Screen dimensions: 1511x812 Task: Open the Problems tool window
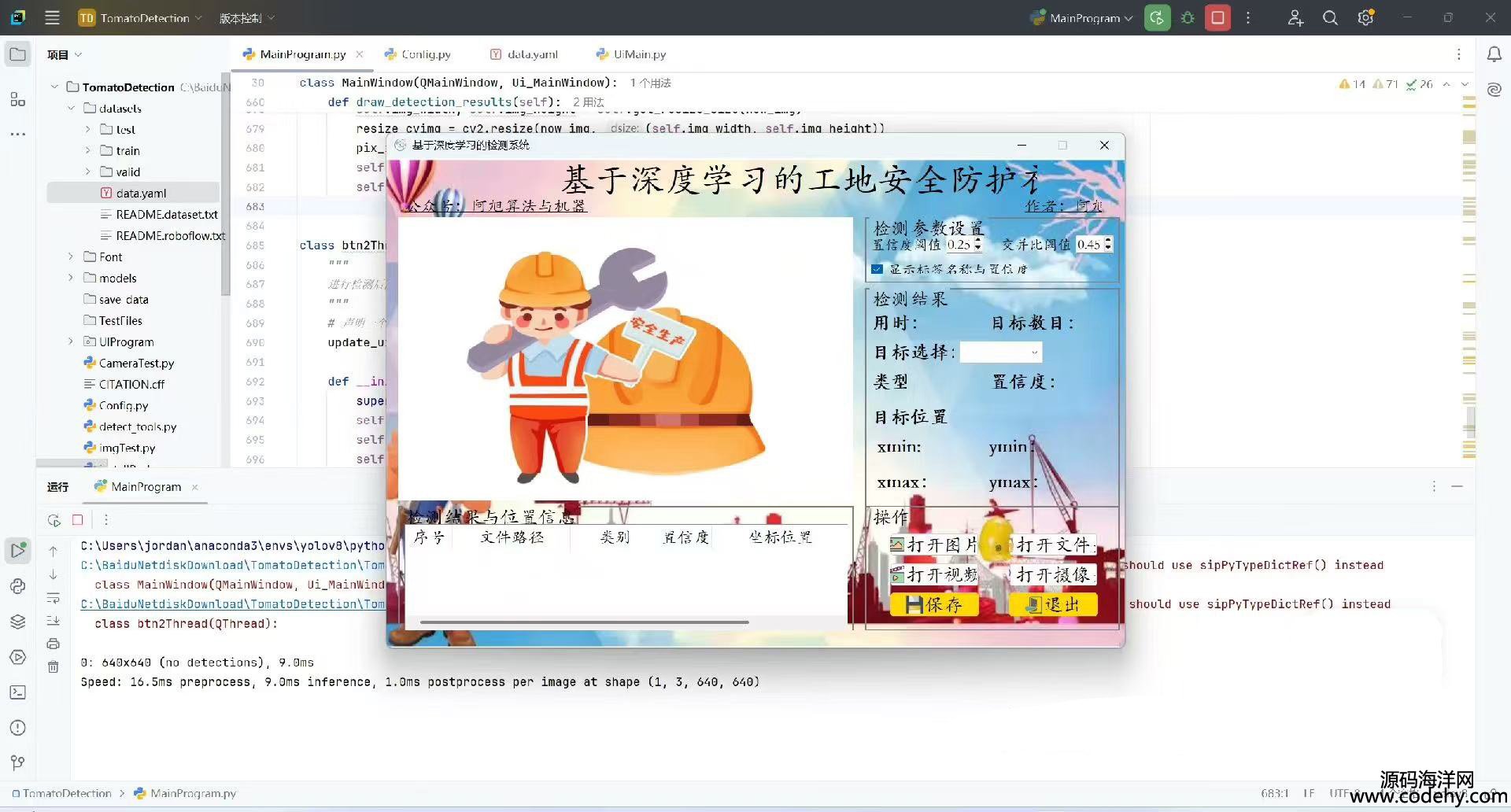click(17, 728)
